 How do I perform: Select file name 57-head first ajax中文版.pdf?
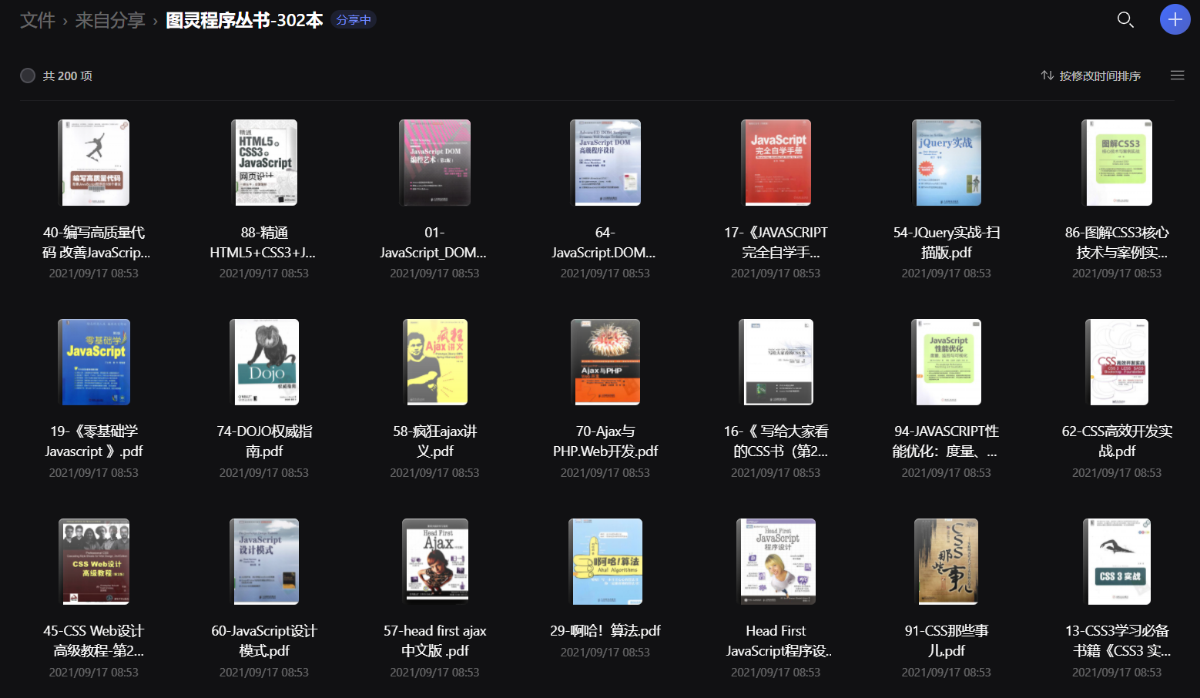[435, 641]
